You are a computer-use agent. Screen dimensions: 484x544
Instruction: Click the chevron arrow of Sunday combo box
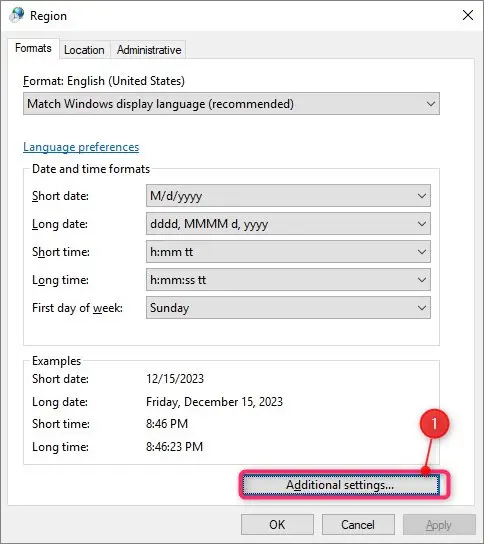click(422, 308)
